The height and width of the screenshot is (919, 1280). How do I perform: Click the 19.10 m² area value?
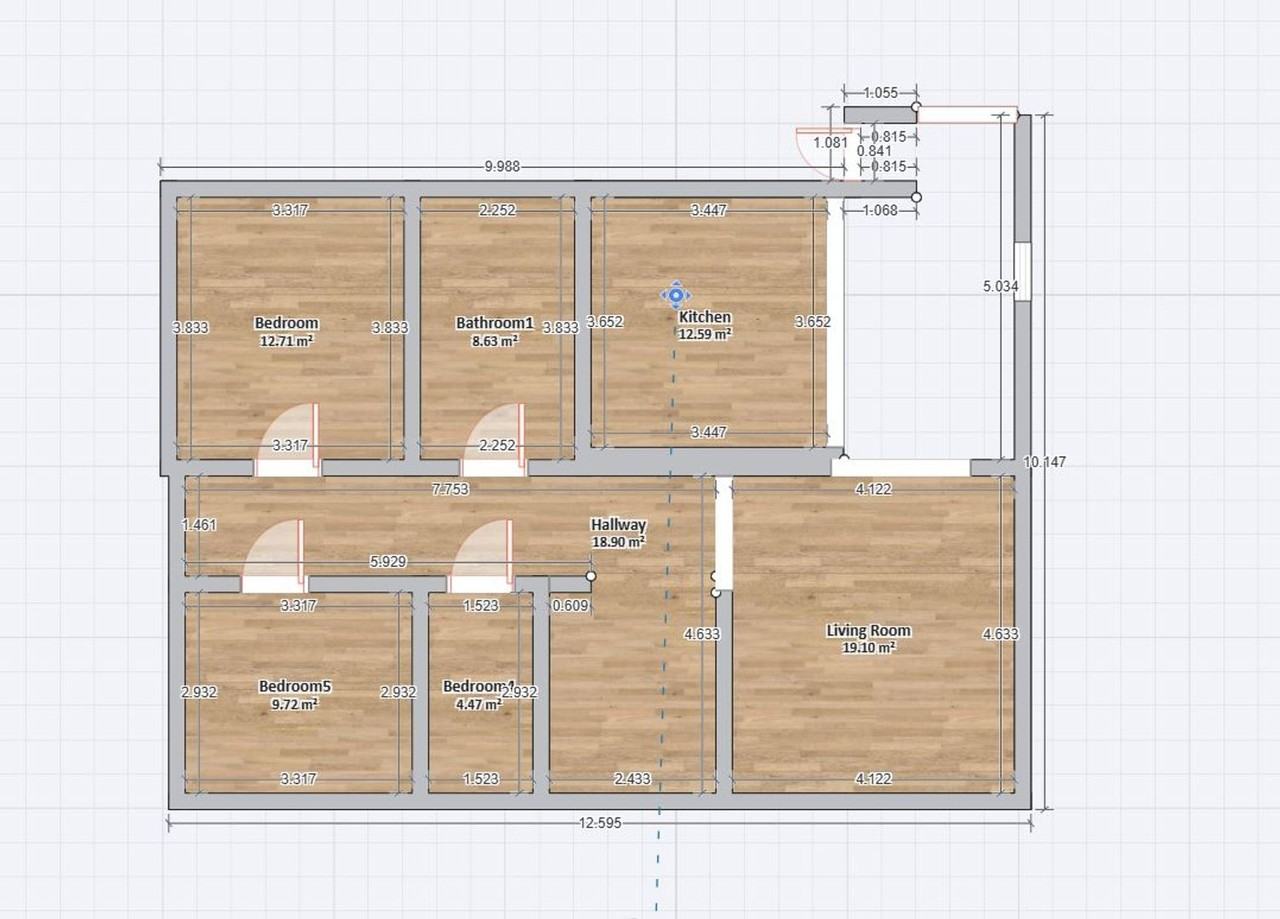(x=868, y=647)
